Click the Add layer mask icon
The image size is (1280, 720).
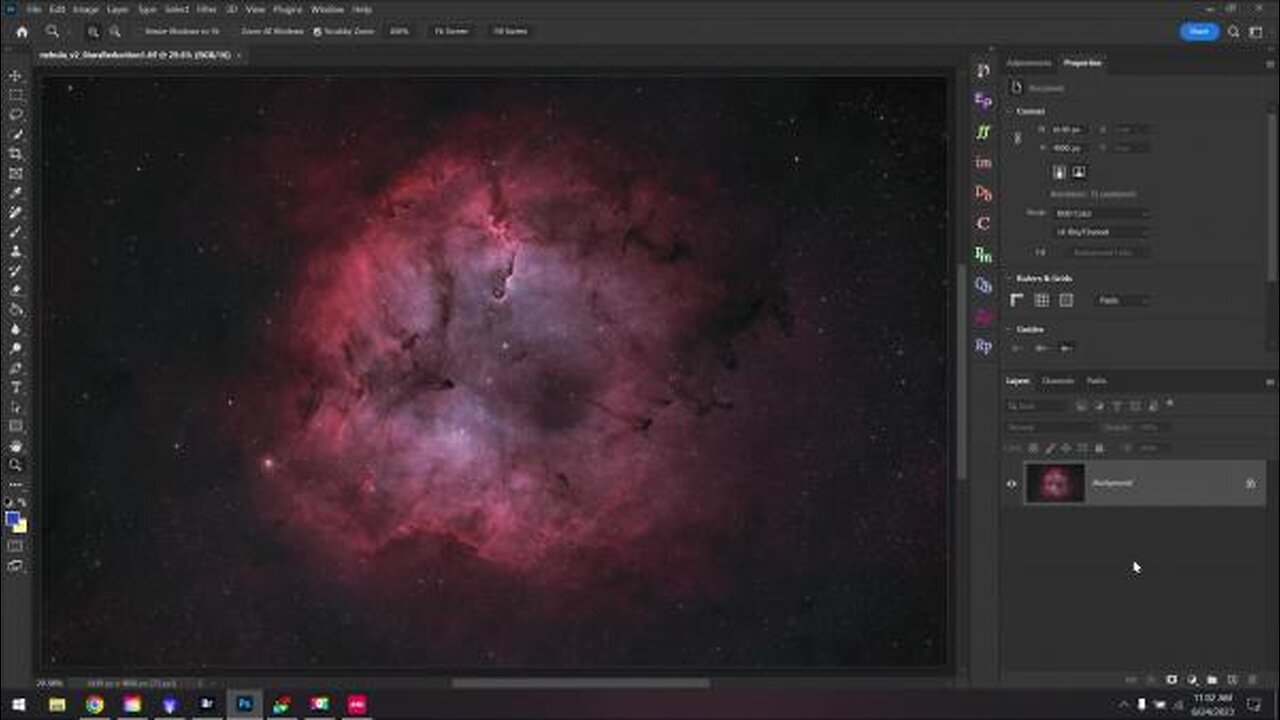tap(1171, 680)
